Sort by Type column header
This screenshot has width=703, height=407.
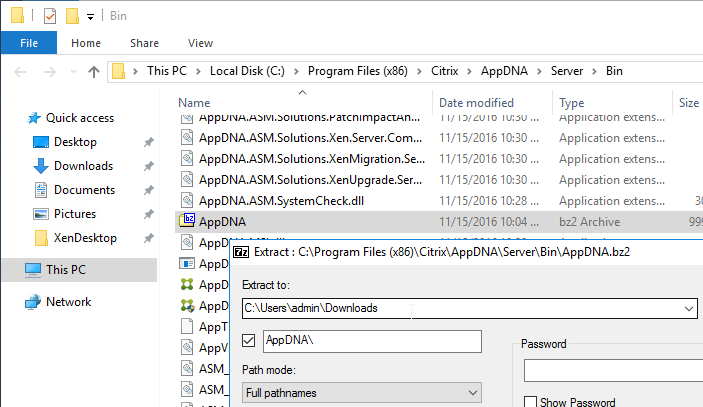coord(571,103)
